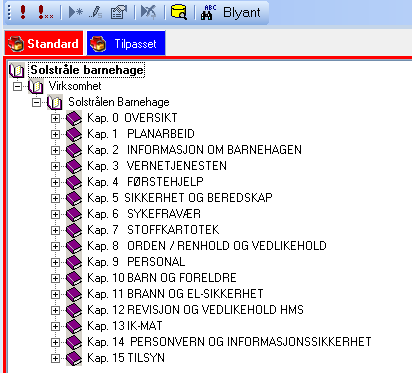Click the Blyant toolbar label
Image resolution: width=412 pixels, height=373 pixels.
coord(242,13)
